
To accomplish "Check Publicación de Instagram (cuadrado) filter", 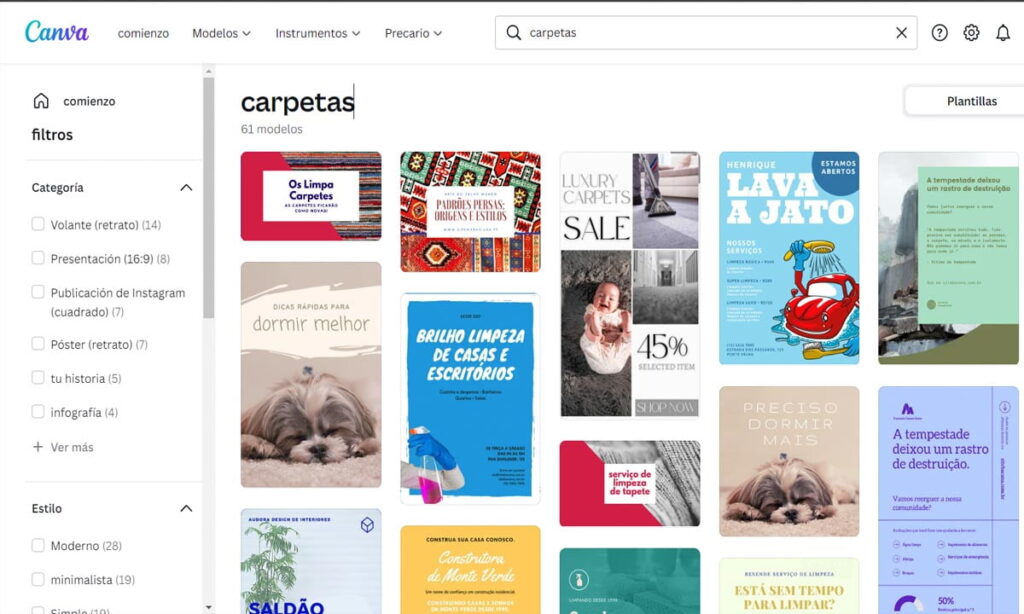I will (38, 292).
